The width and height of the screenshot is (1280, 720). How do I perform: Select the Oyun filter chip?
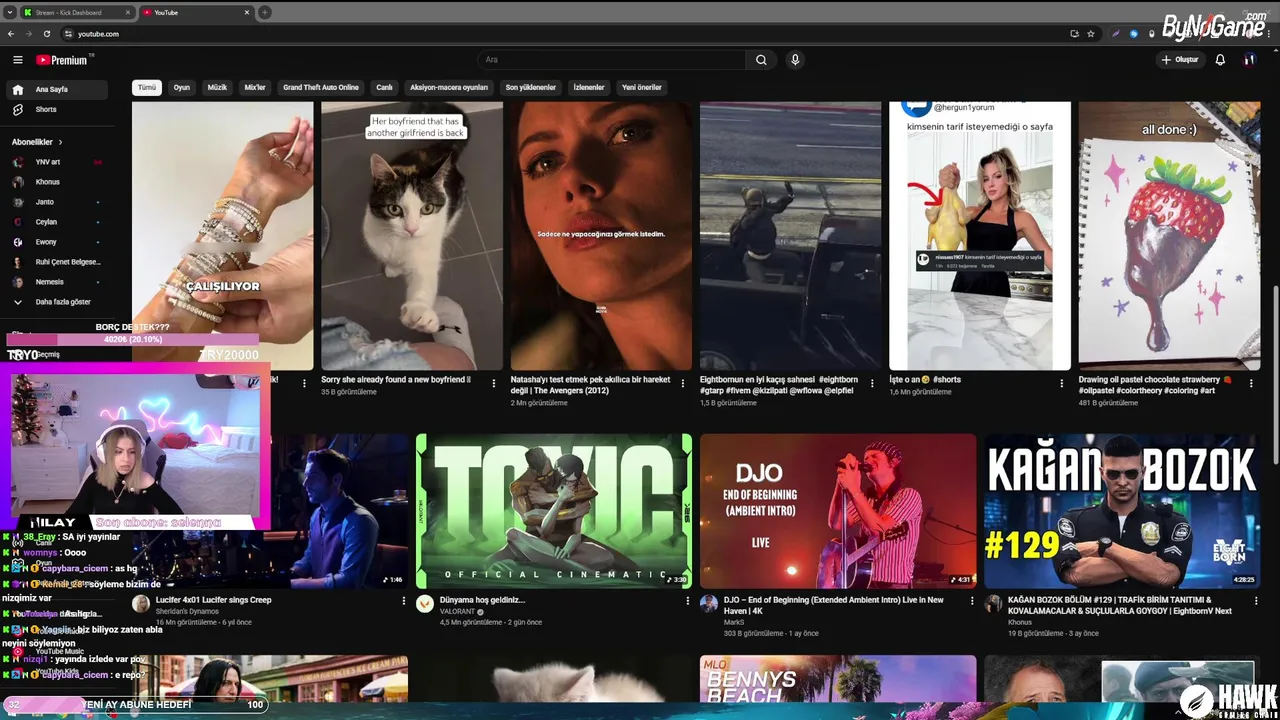[182, 87]
